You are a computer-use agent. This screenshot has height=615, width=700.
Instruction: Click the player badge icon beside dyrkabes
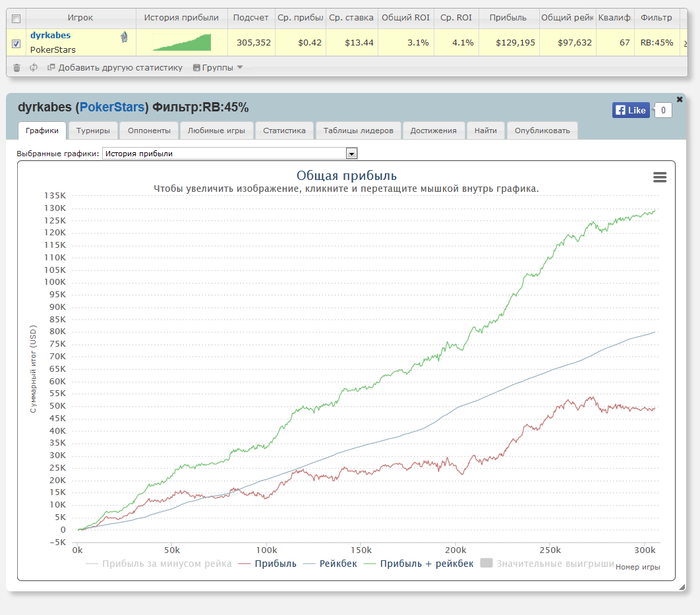click(x=124, y=37)
